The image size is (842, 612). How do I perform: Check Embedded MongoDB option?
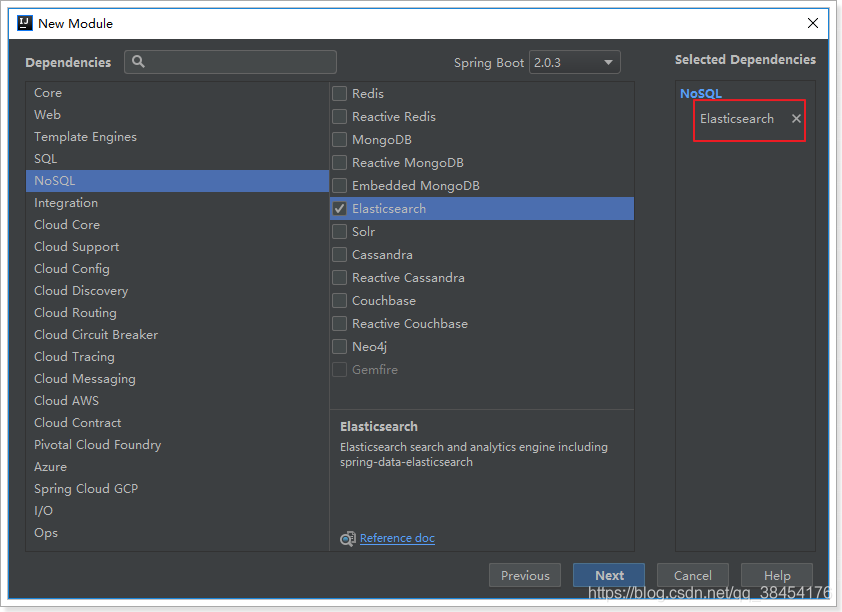[x=339, y=186]
